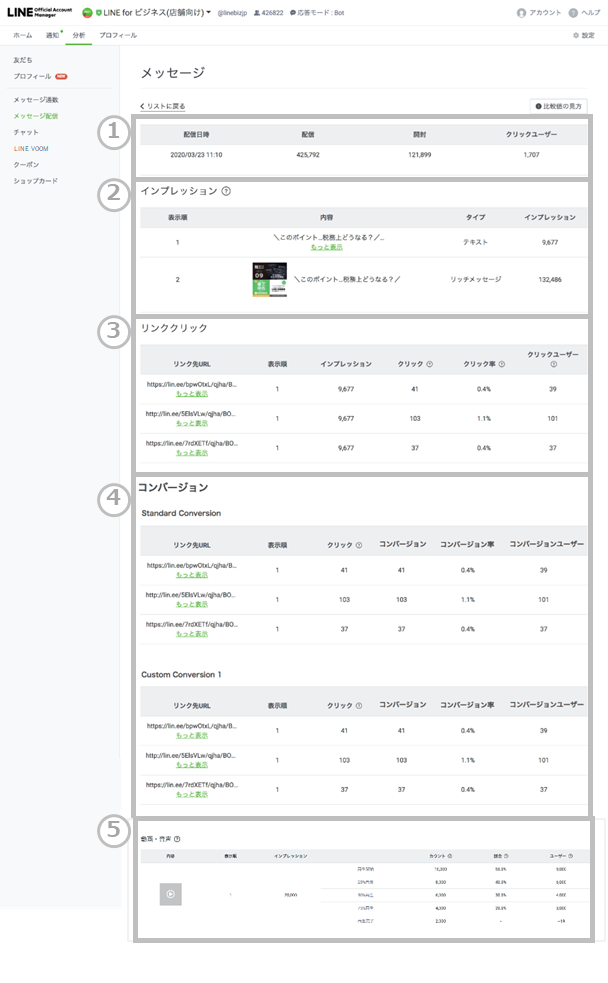Click the ヘルプ question mark icon

pos(573,13)
